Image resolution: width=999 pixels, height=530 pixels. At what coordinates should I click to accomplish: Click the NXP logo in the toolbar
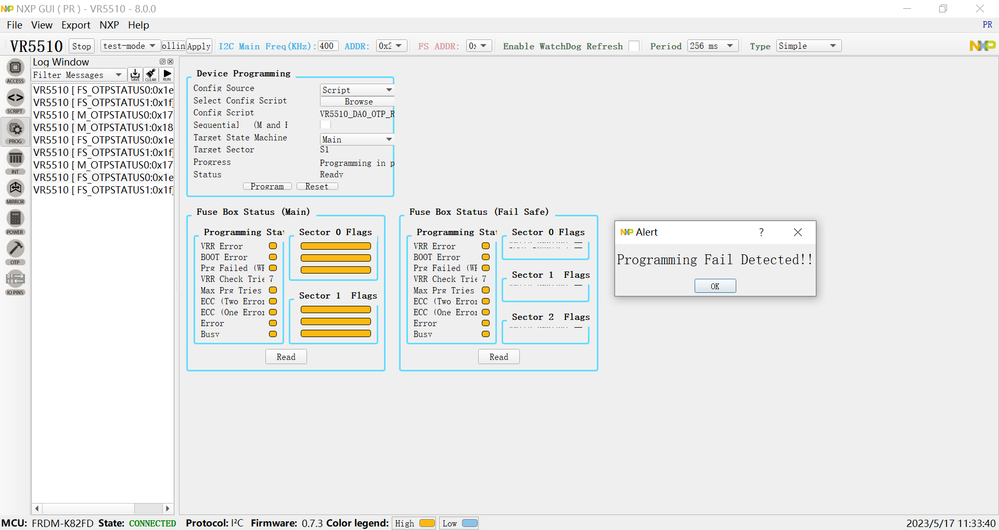click(x=982, y=46)
